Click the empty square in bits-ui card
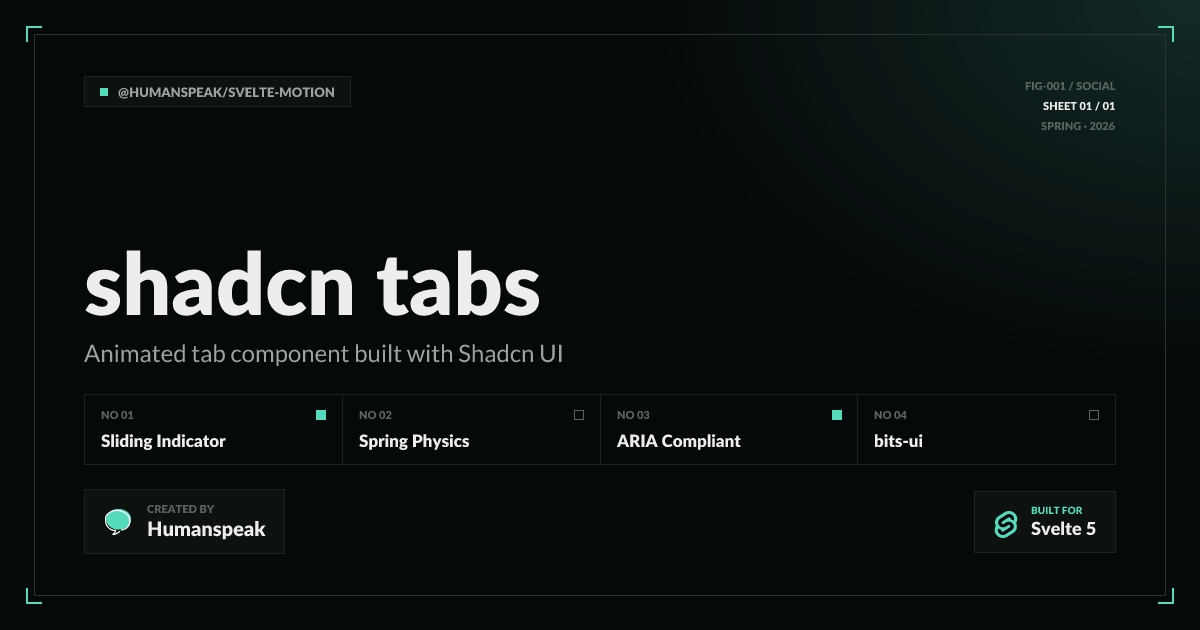The image size is (1200, 630). click(1094, 415)
